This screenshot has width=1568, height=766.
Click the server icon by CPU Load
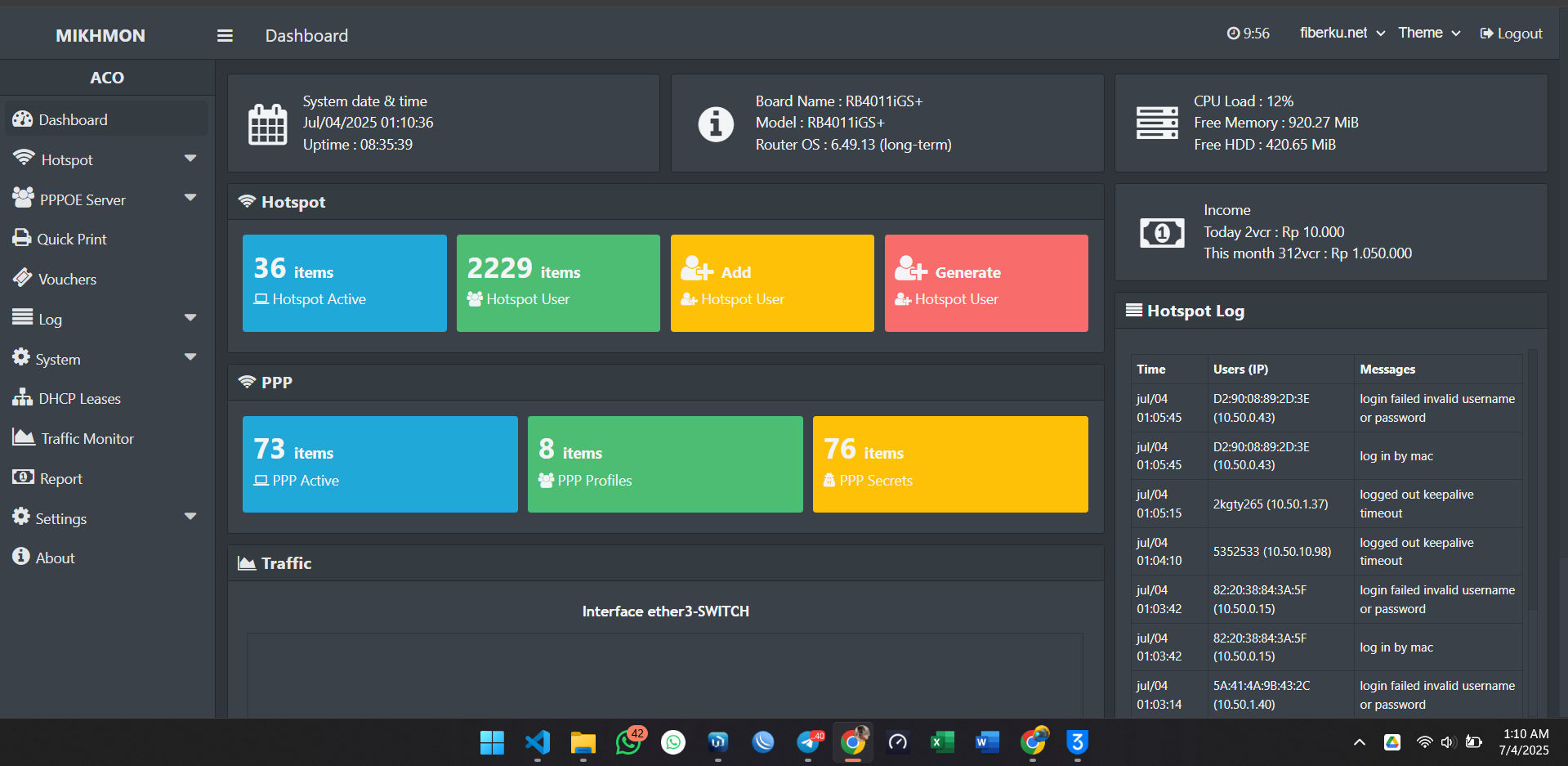click(1157, 123)
